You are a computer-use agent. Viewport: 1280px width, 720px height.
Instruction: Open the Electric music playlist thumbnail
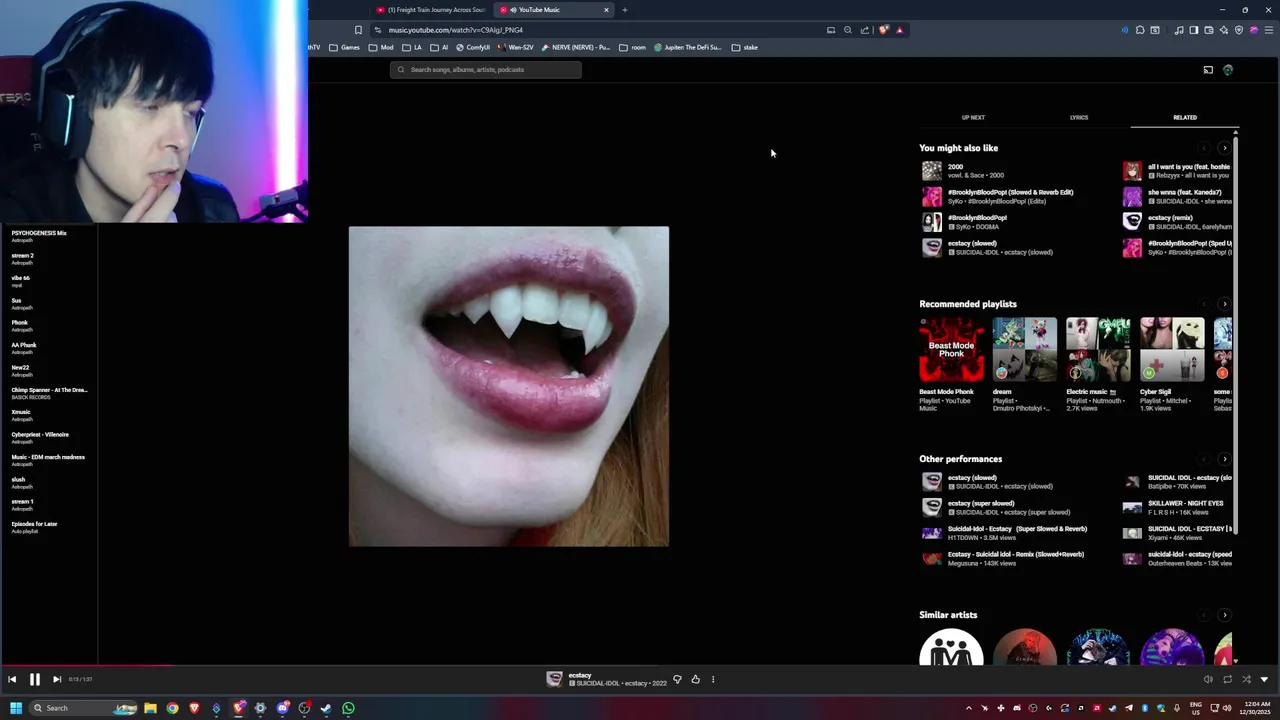[1098, 350]
